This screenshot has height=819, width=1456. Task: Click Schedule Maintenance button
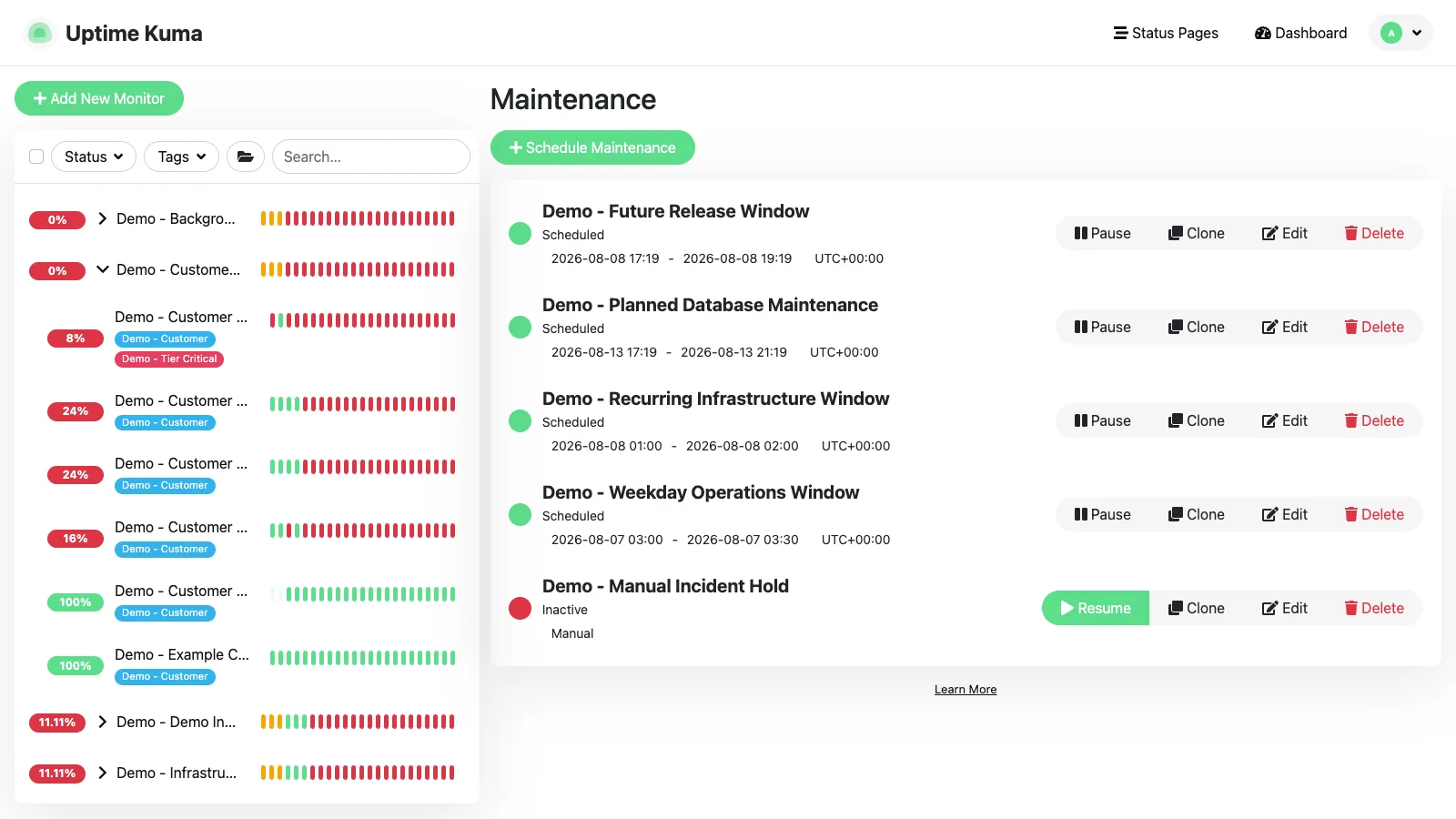click(x=592, y=147)
